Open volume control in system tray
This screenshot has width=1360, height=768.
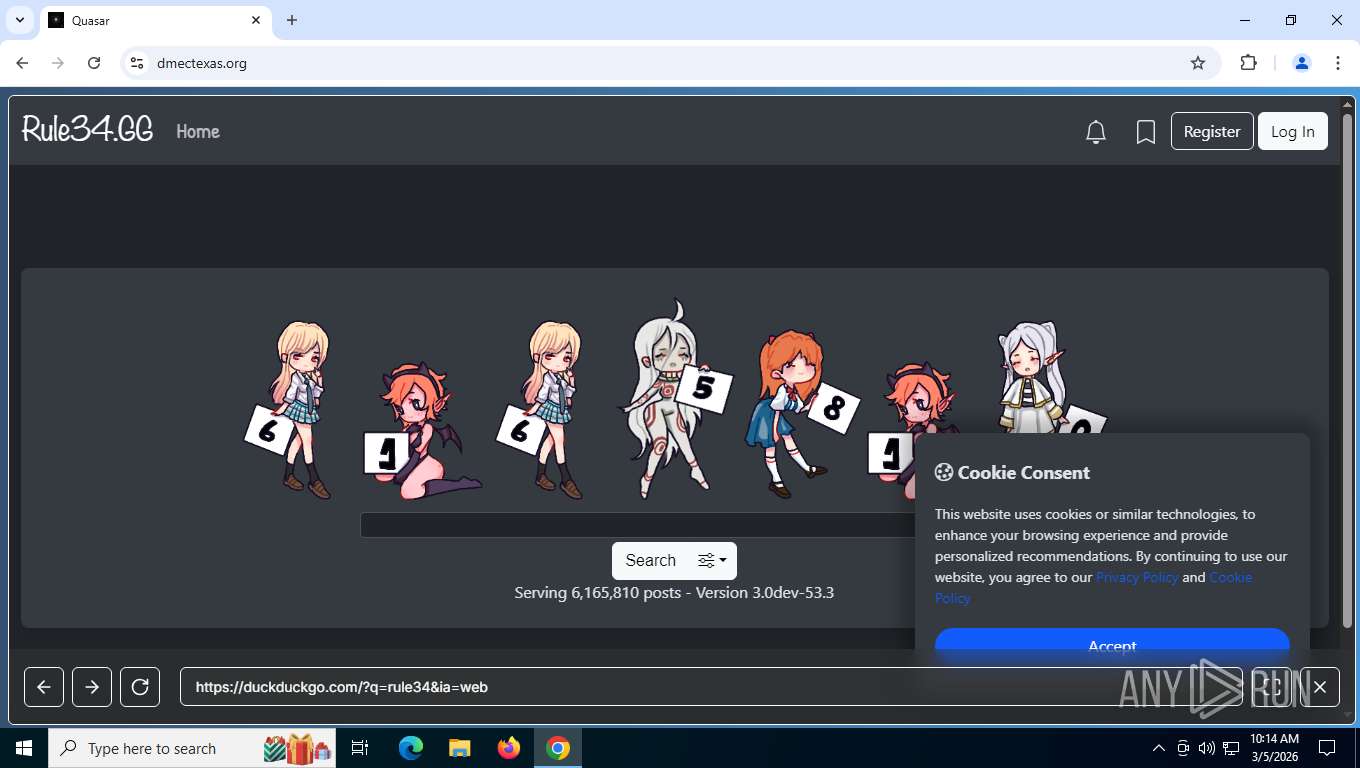[x=1207, y=748]
